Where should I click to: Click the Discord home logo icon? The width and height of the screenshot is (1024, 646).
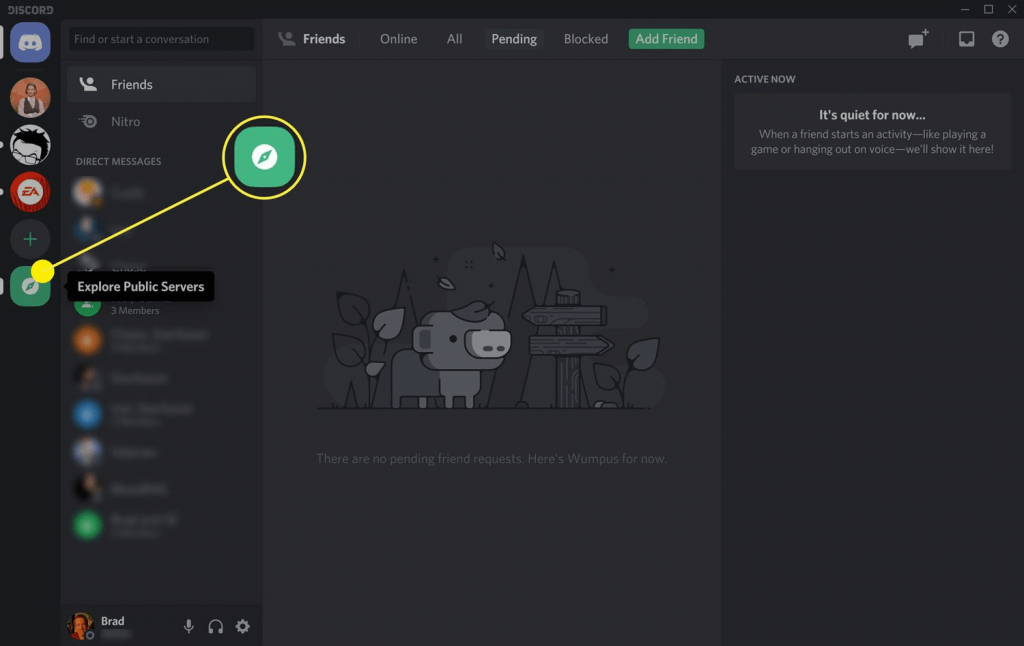pos(30,42)
